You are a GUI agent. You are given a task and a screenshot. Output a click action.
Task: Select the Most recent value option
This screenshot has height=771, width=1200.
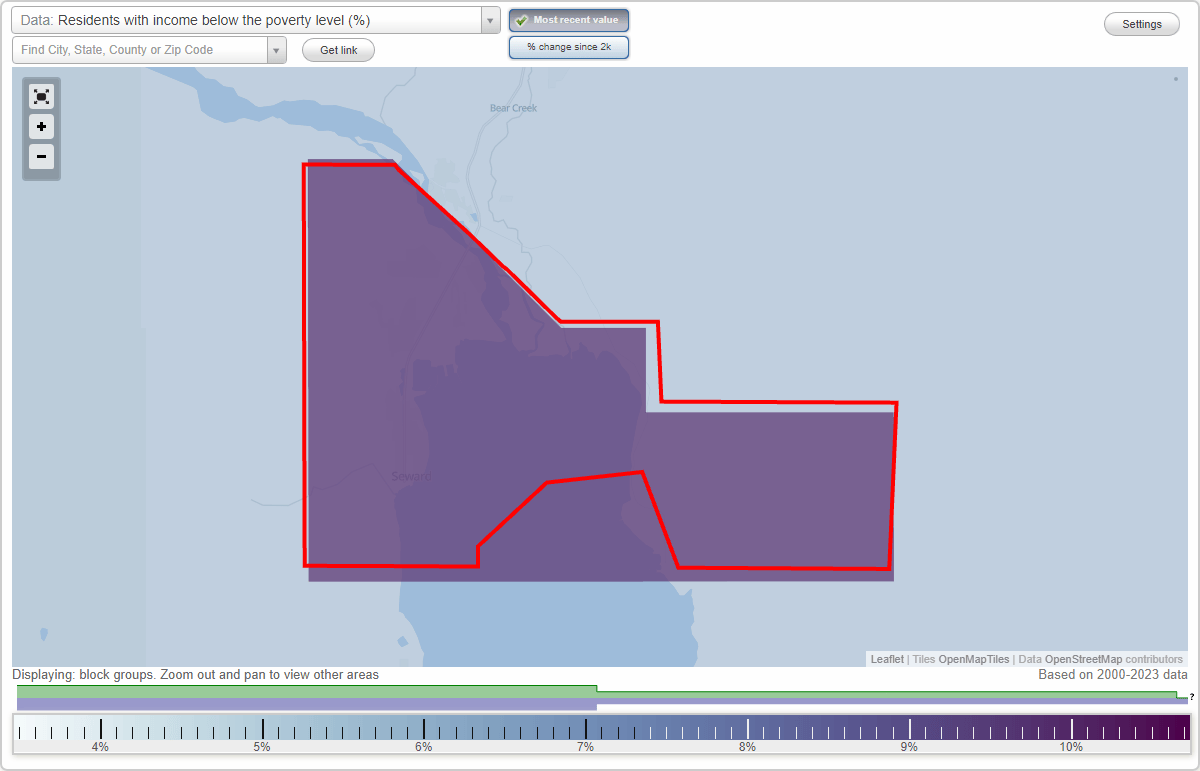coord(569,20)
